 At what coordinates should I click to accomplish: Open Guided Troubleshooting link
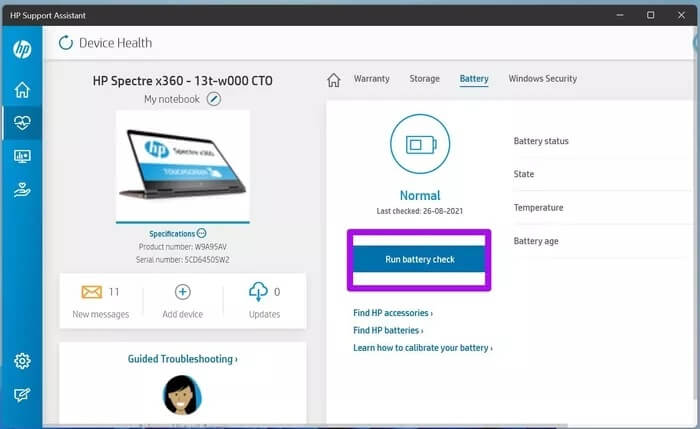click(x=183, y=359)
